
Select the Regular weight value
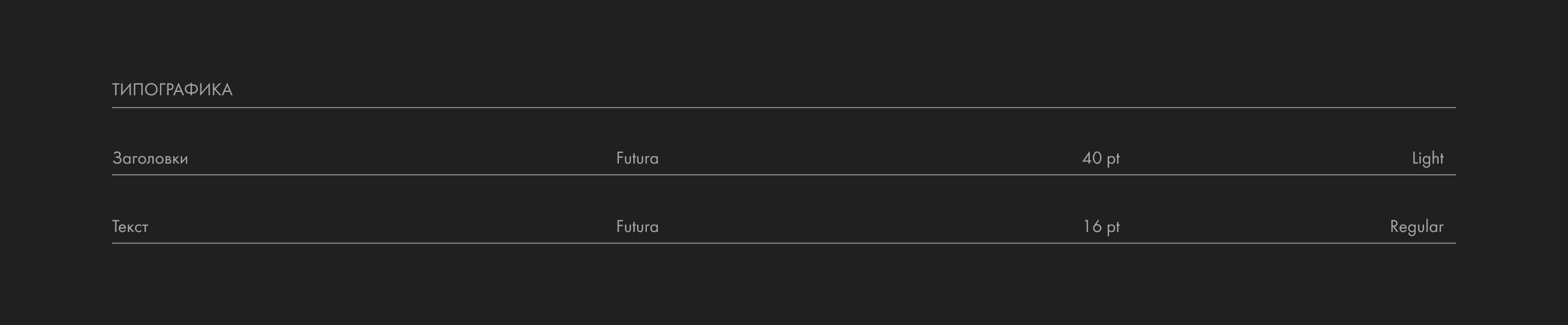[x=1416, y=227]
